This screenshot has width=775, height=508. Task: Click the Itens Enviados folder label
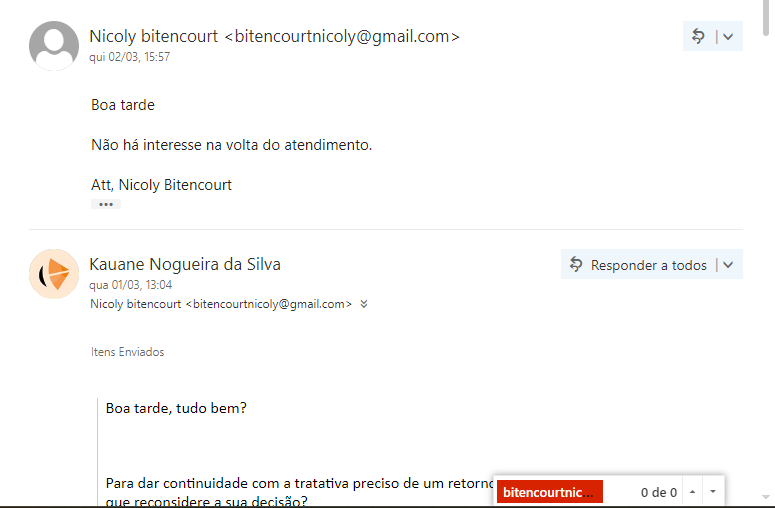[128, 352]
